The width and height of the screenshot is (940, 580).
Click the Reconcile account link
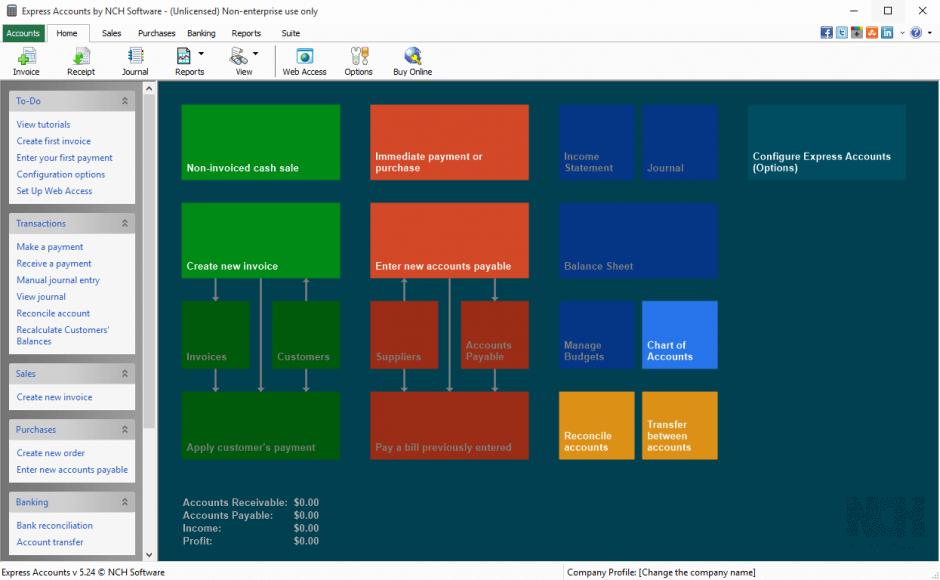point(53,313)
